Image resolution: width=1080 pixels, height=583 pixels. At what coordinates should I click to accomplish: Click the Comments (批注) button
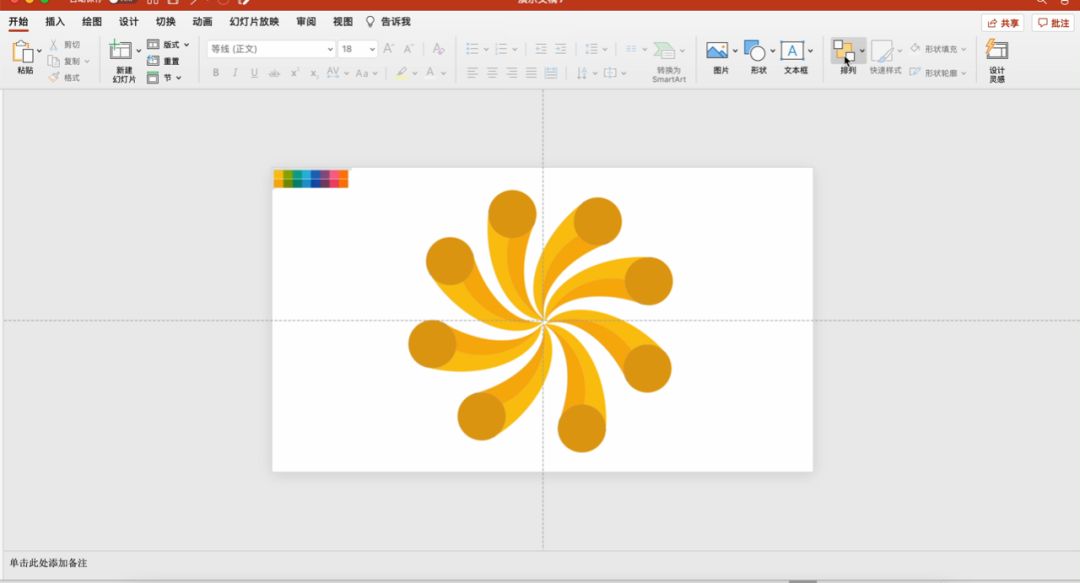1054,23
